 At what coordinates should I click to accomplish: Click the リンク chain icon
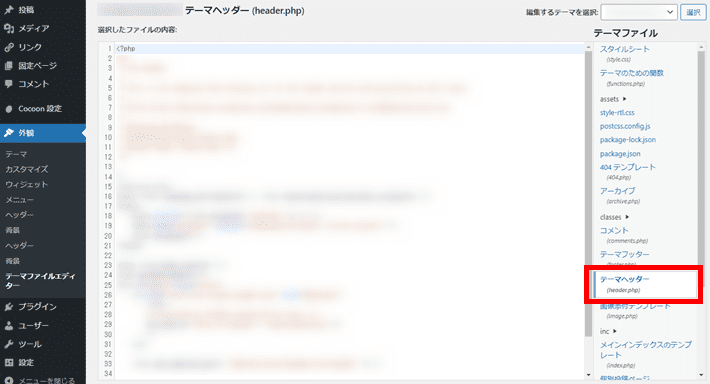click(x=9, y=47)
